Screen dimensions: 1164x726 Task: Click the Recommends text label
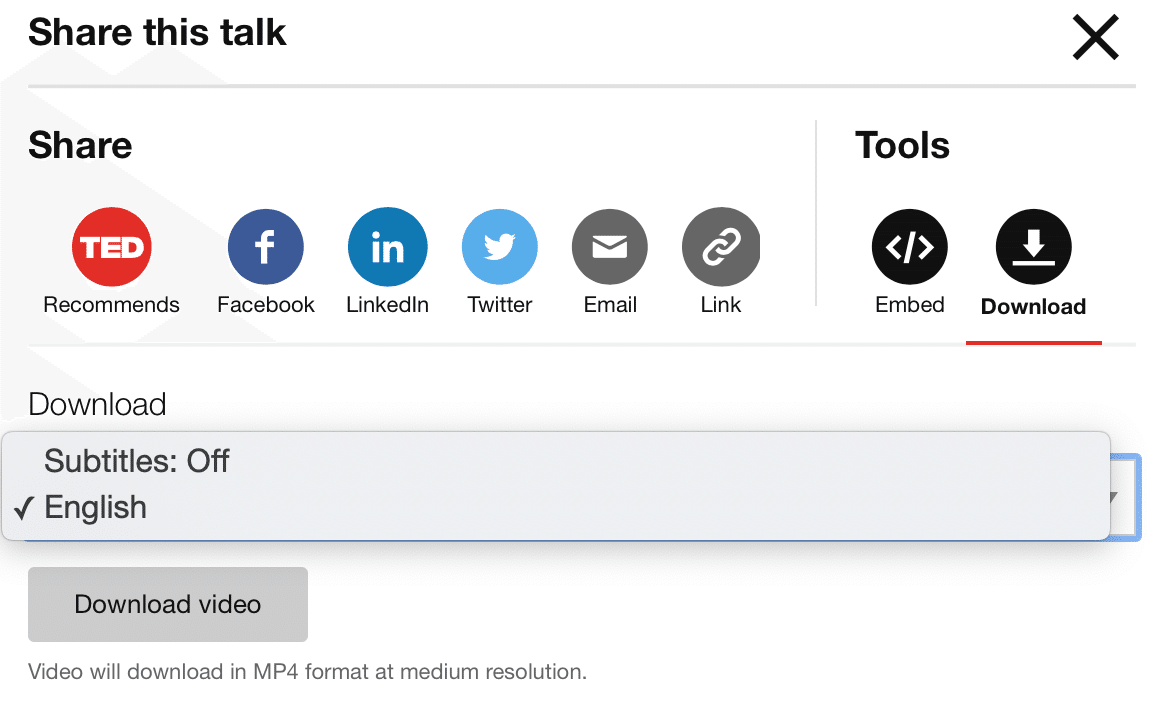point(111,305)
